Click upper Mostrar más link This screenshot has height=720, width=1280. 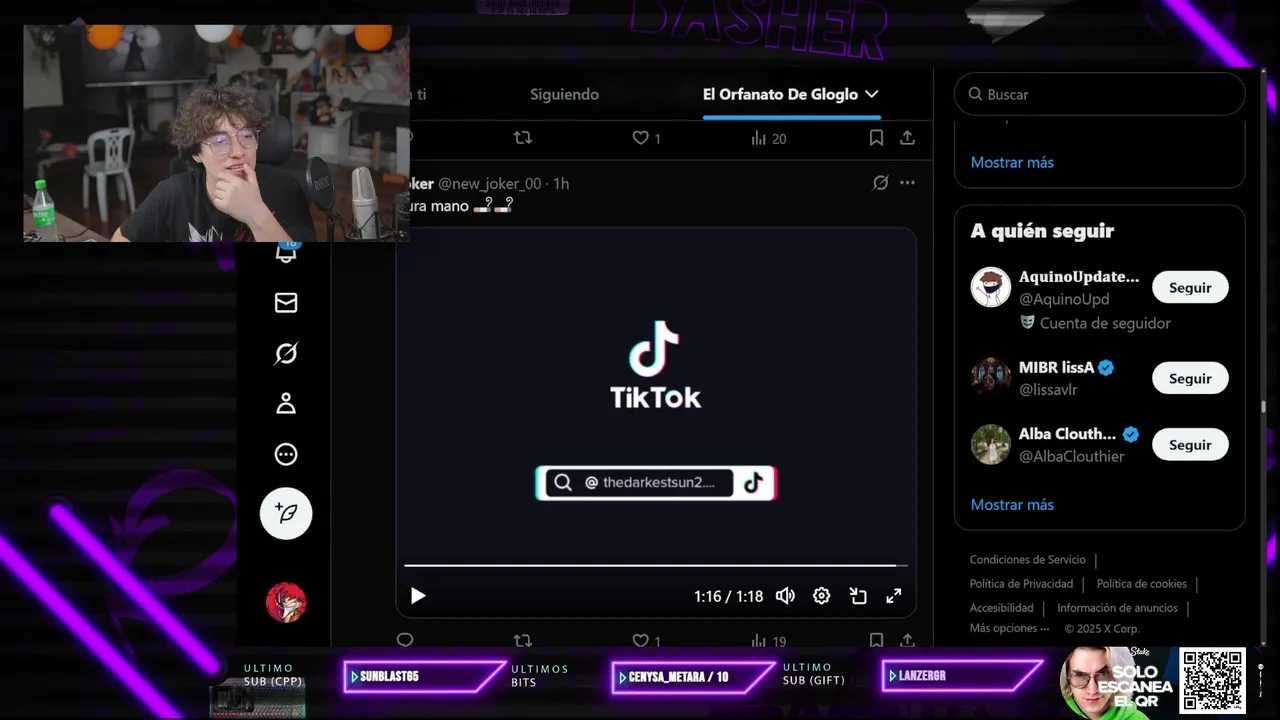(1012, 162)
